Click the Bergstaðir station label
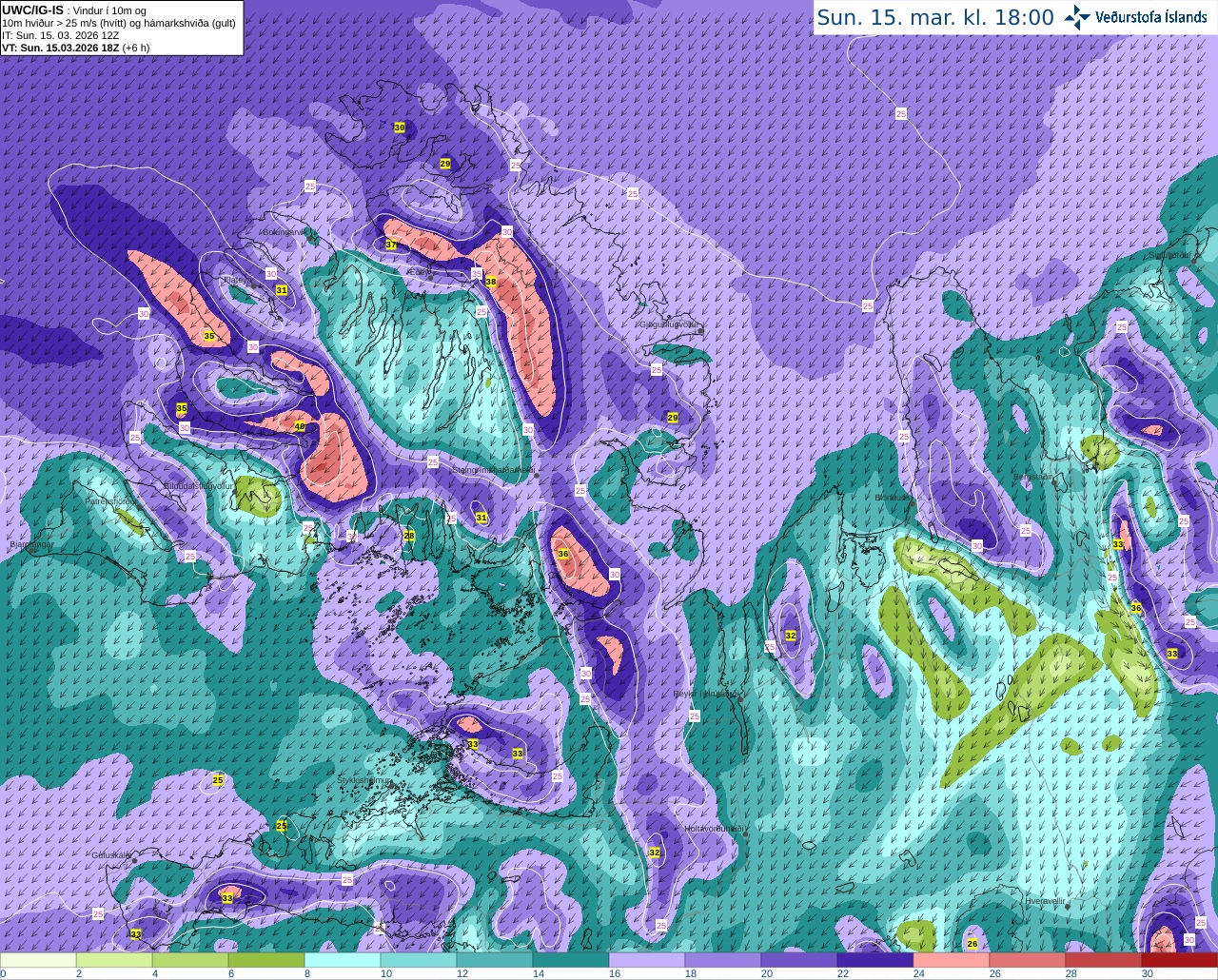This screenshot has width=1218, height=980. (x=1034, y=477)
